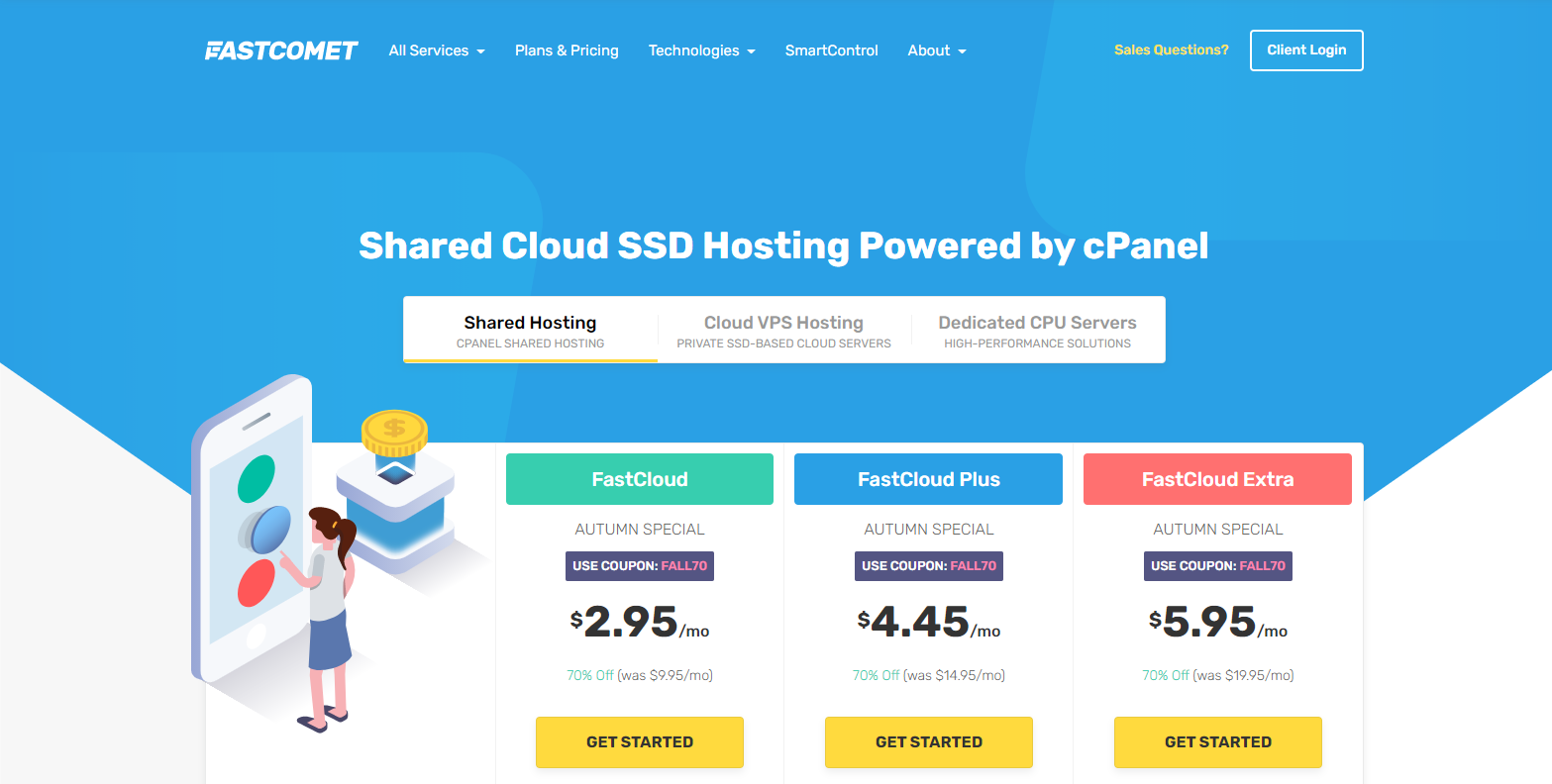Screen dimensions: 1552x784
Task: Select the Shared Hosting tab
Action: click(x=530, y=331)
